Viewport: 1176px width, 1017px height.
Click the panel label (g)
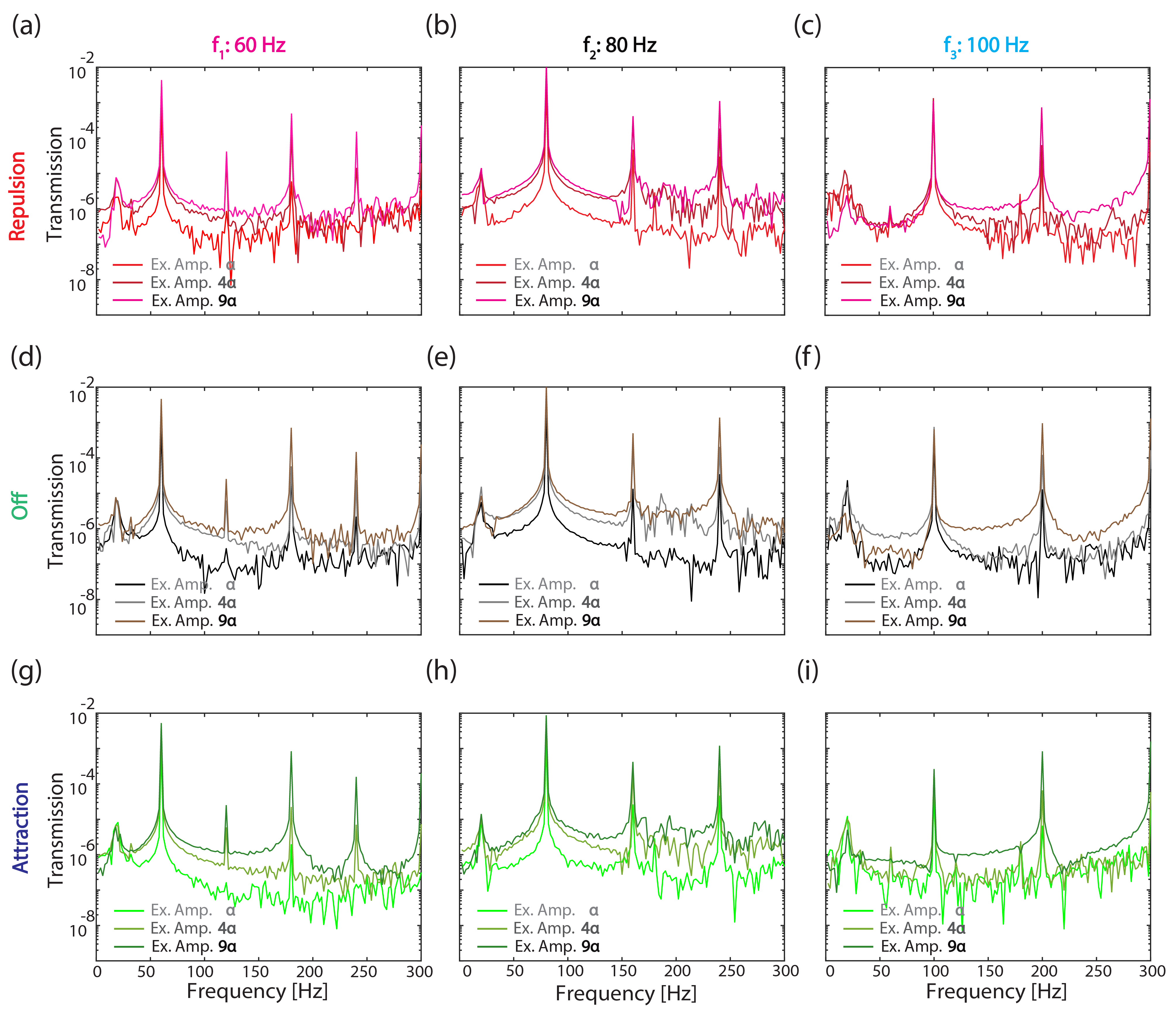26,671
